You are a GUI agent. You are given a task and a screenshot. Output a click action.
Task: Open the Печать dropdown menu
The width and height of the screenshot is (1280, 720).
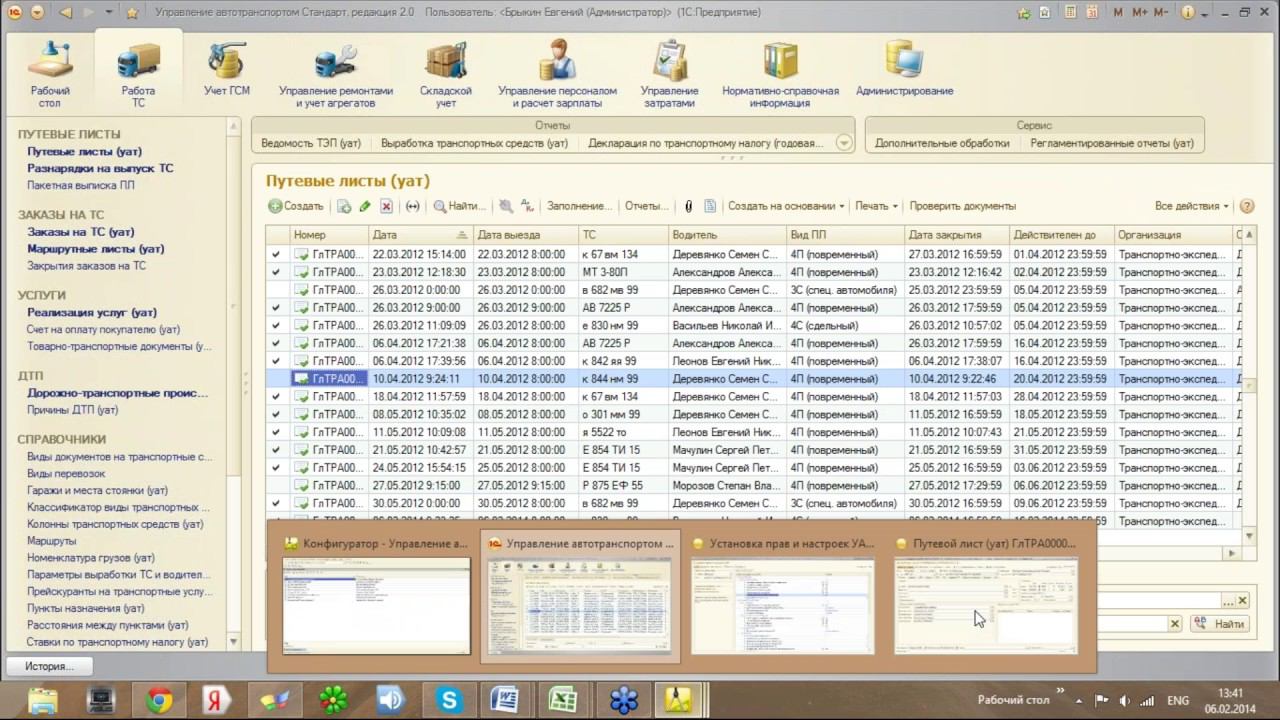click(876, 206)
